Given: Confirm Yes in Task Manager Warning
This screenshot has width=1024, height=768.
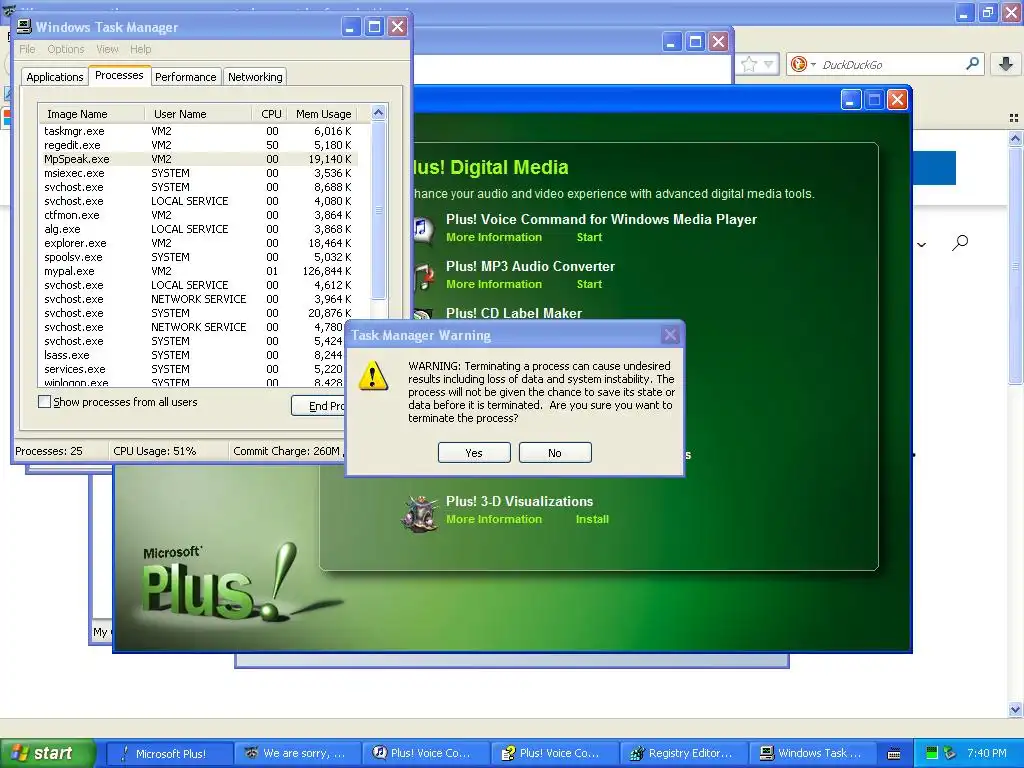Looking at the screenshot, I should coord(474,453).
